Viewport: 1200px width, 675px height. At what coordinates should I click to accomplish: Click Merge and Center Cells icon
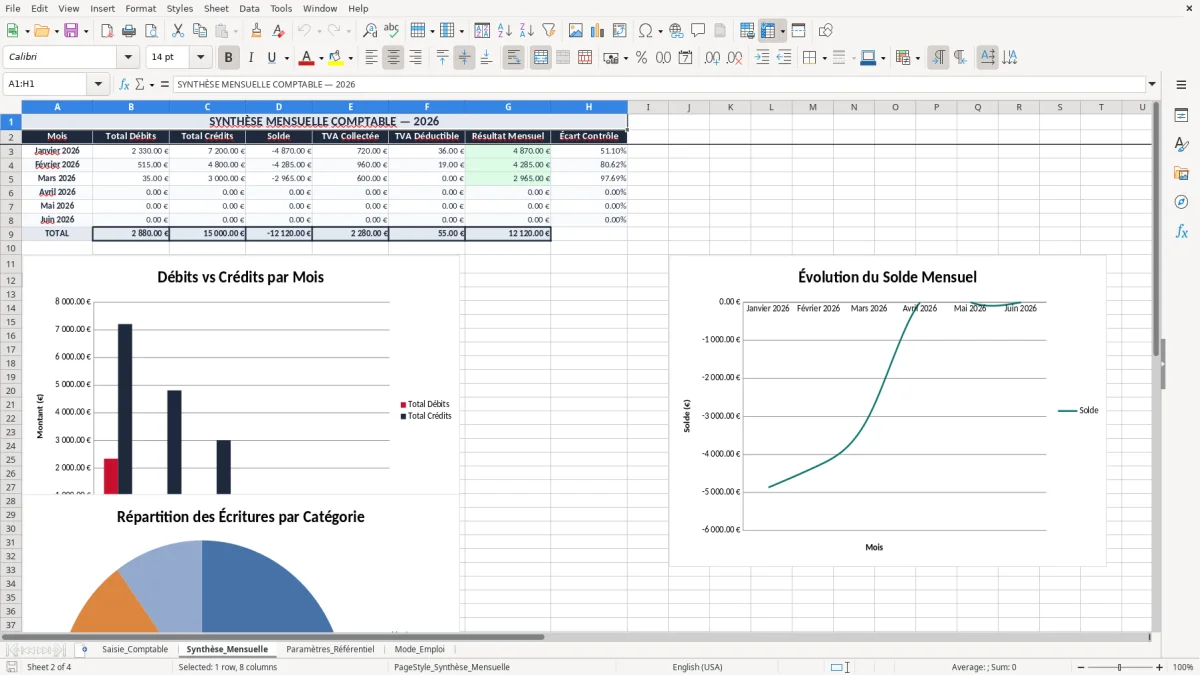point(541,58)
